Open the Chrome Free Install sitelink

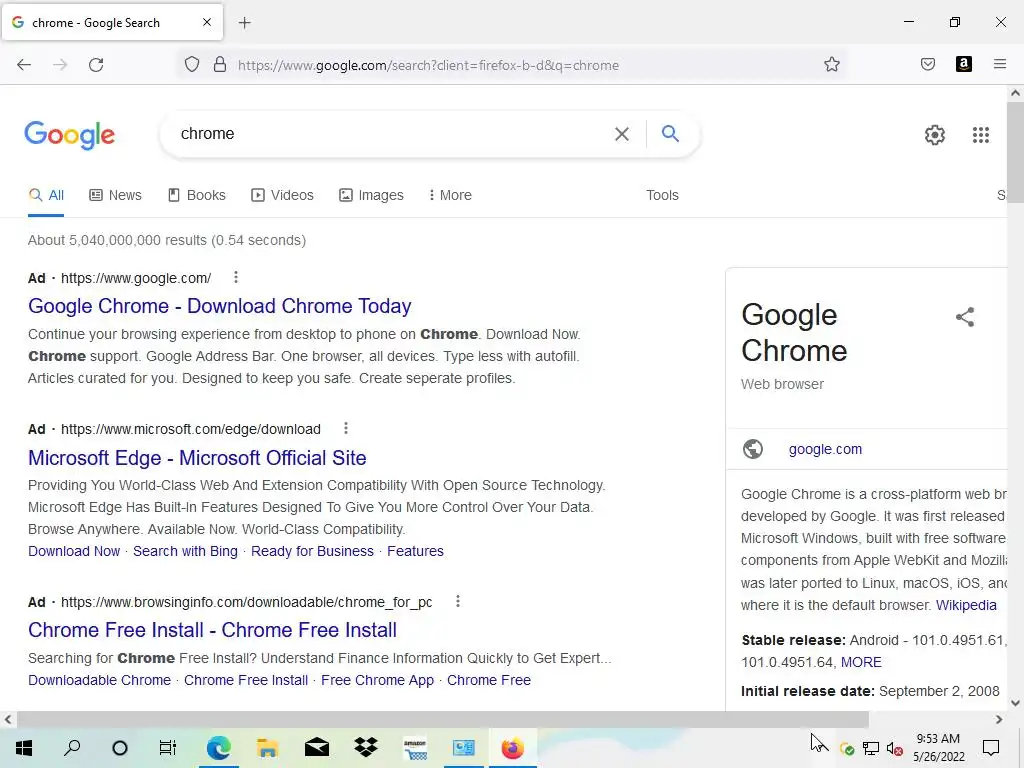246,680
